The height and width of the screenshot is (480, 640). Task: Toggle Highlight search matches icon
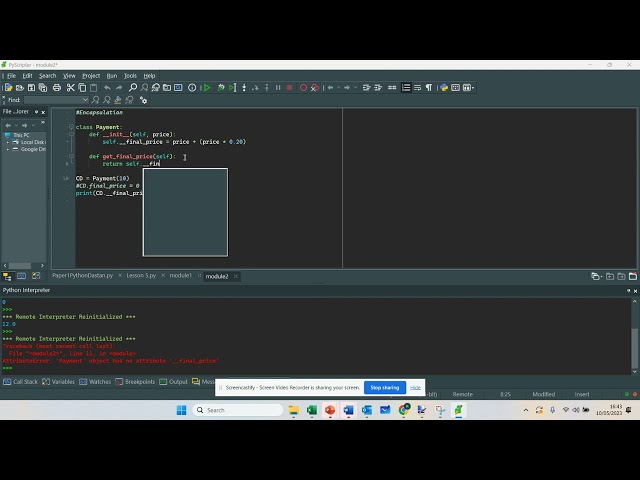118,100
